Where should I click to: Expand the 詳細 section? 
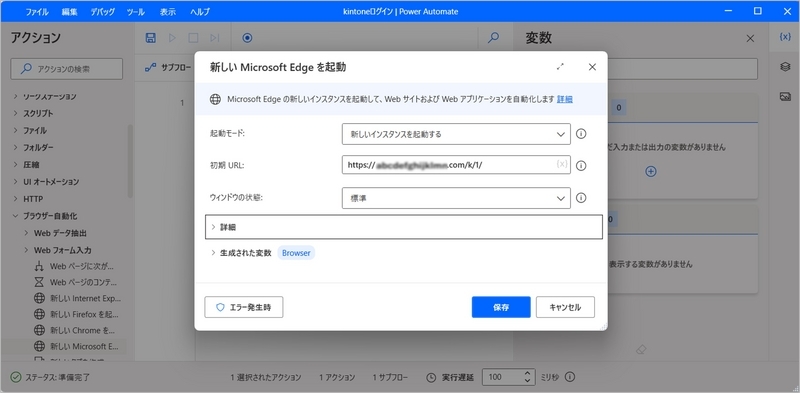404,227
